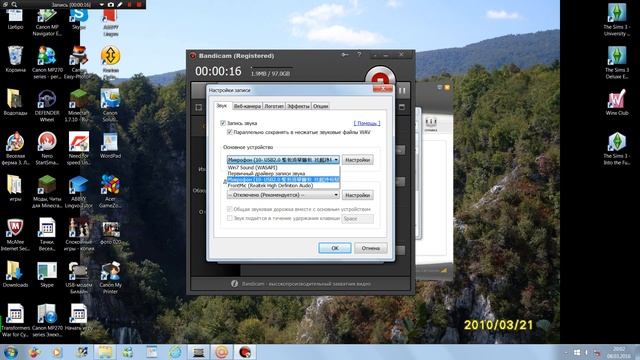
Task: Open the orange @ mail agent taskbar icon
Action: (x=222, y=352)
